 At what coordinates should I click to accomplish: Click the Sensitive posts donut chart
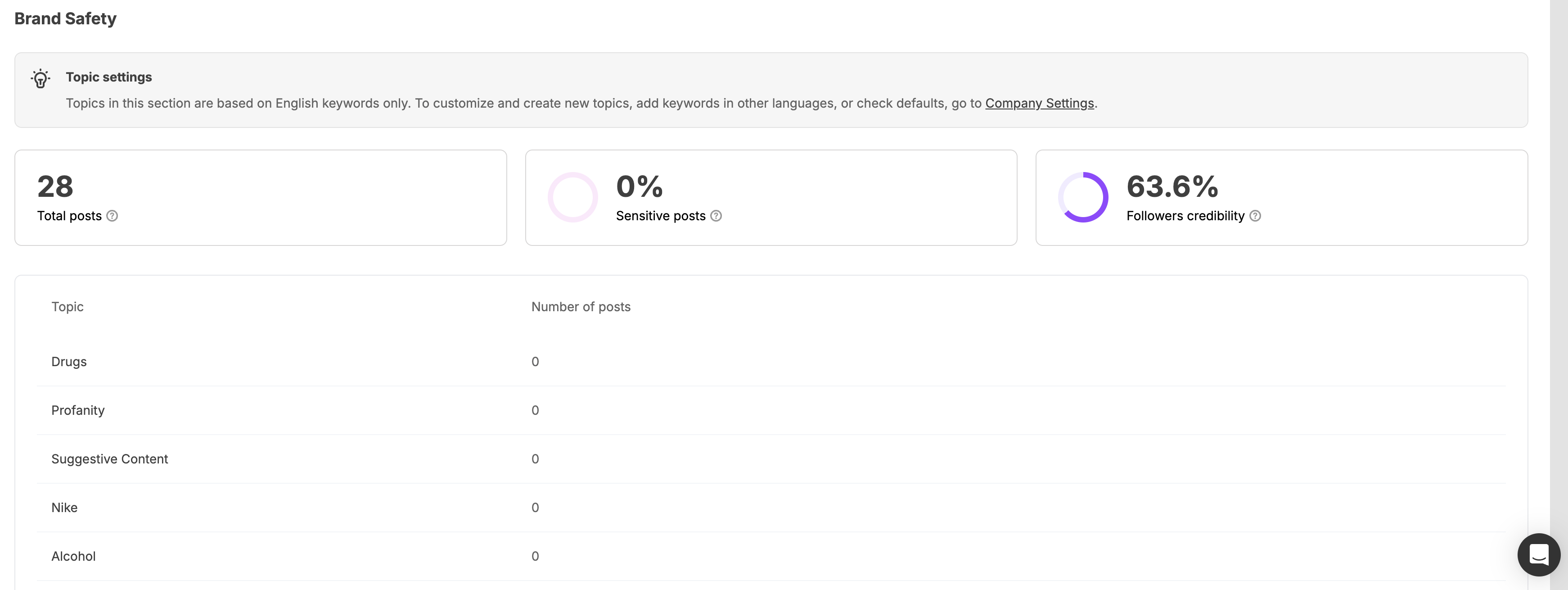coord(573,197)
